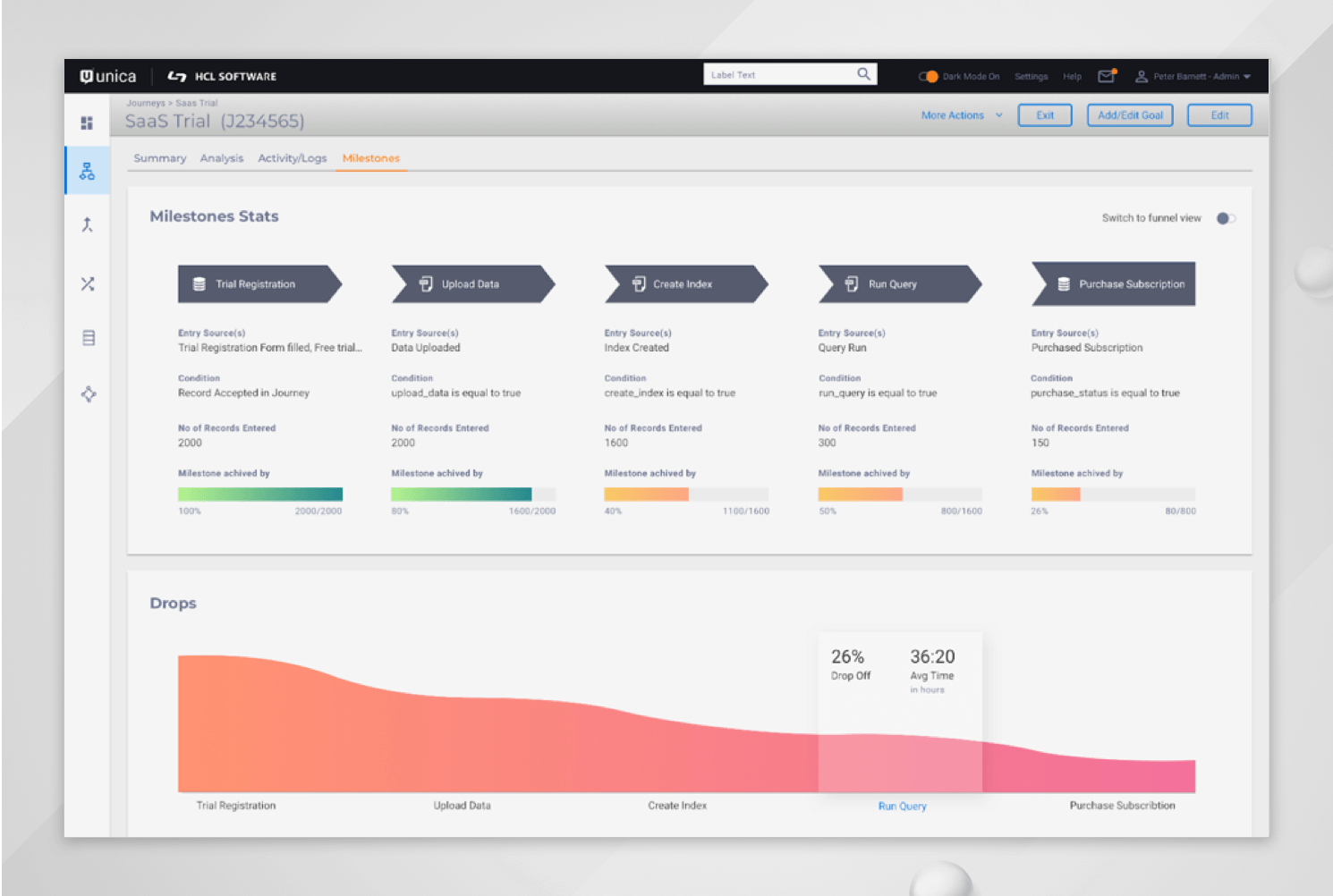
Task: Select the Journeys hierarchy icon in sidebar
Action: point(87,171)
